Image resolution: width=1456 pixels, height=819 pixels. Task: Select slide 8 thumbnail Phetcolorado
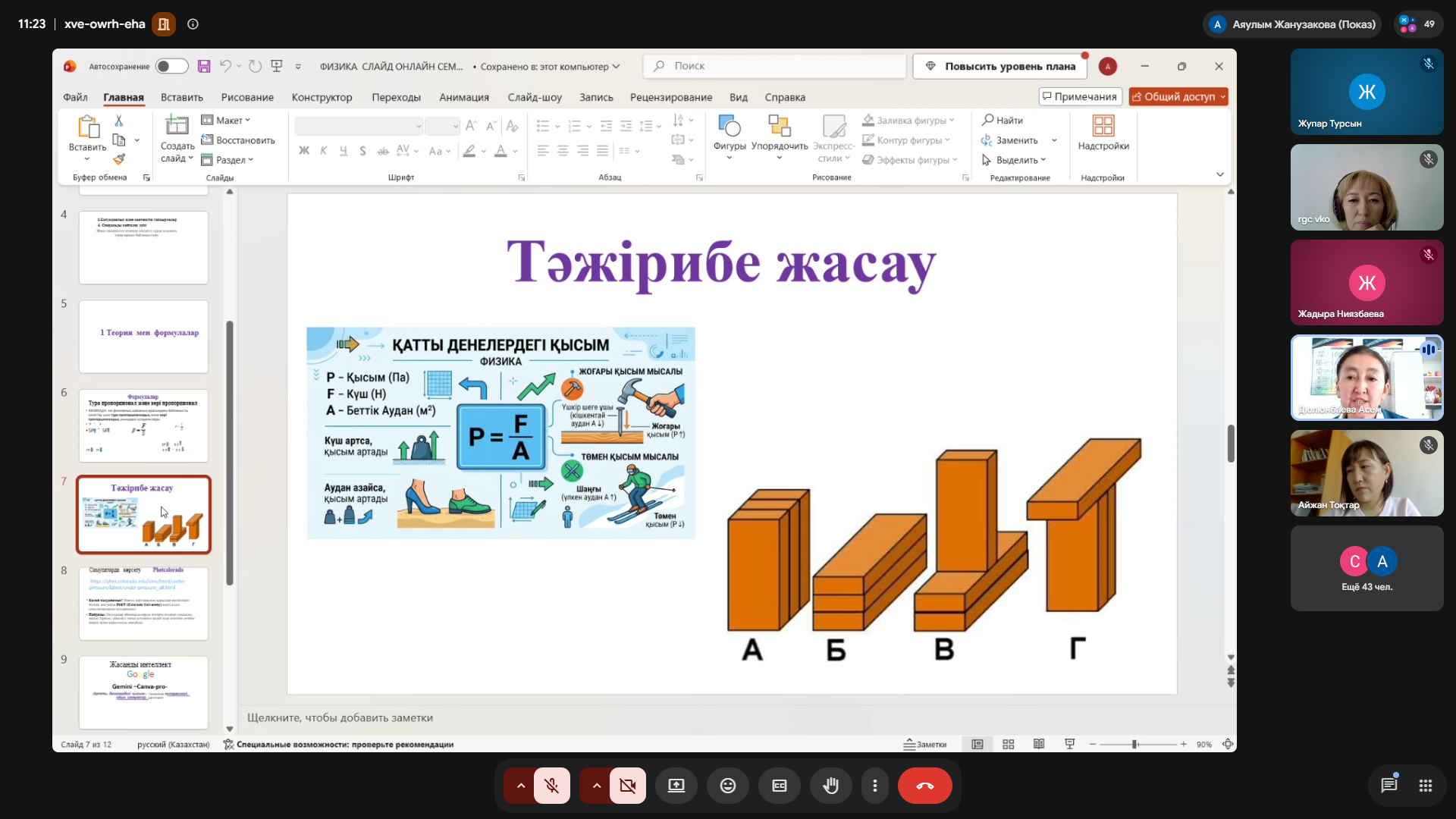[x=144, y=603]
